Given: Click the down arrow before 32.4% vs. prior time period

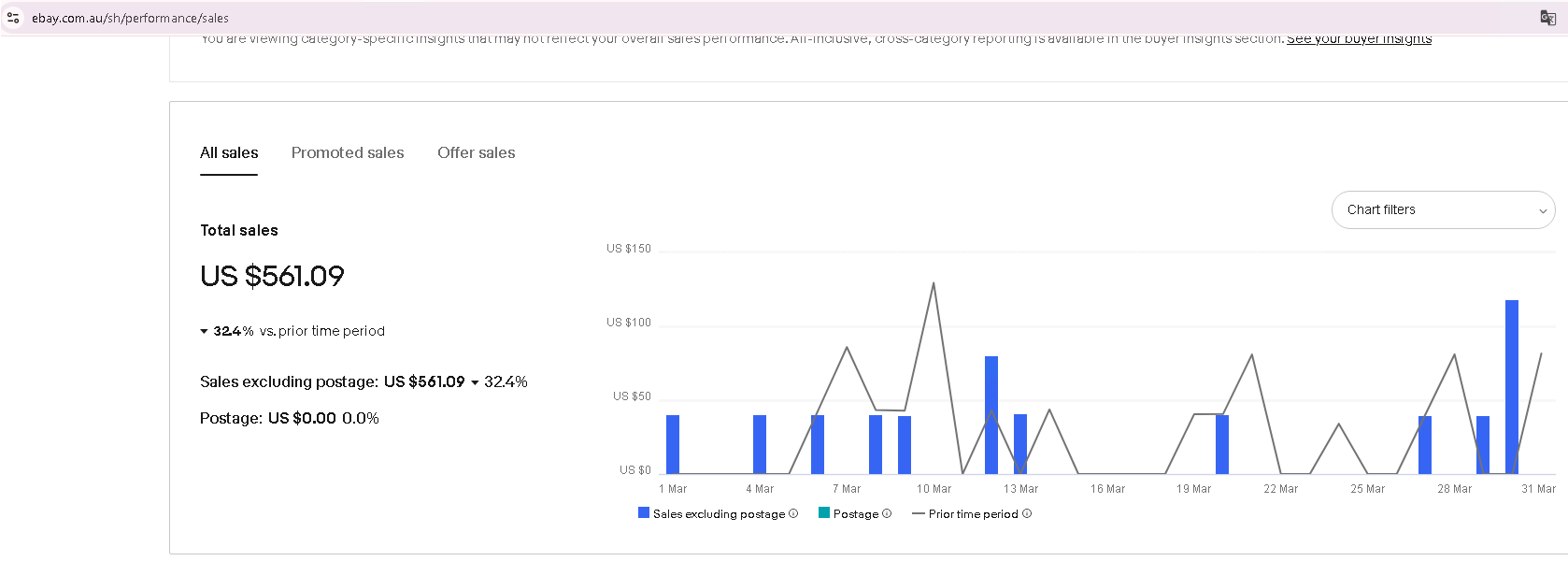Looking at the screenshot, I should point(204,331).
